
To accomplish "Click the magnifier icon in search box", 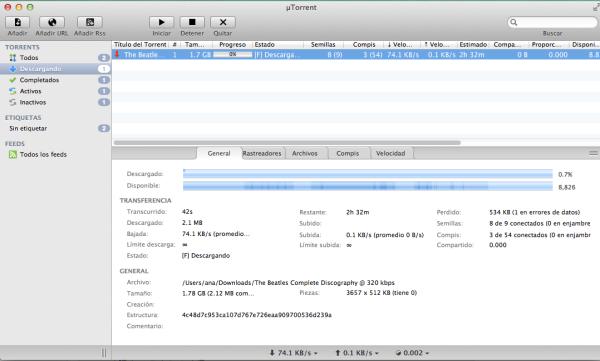I will click(x=514, y=22).
